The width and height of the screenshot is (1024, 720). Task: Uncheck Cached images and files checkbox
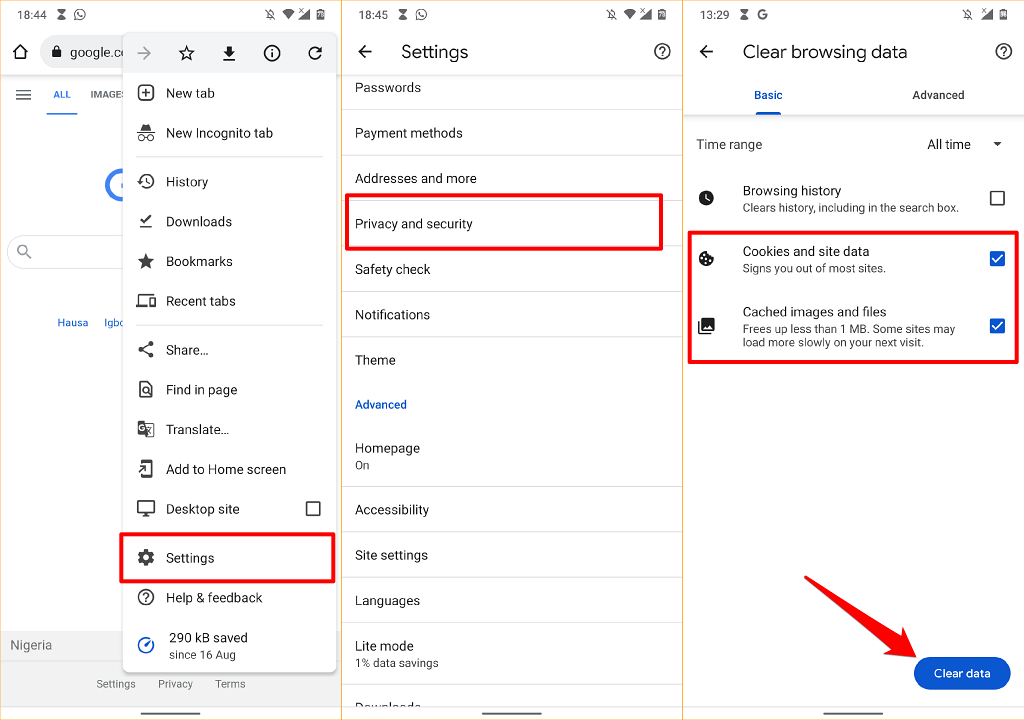pyautogui.click(x=997, y=326)
